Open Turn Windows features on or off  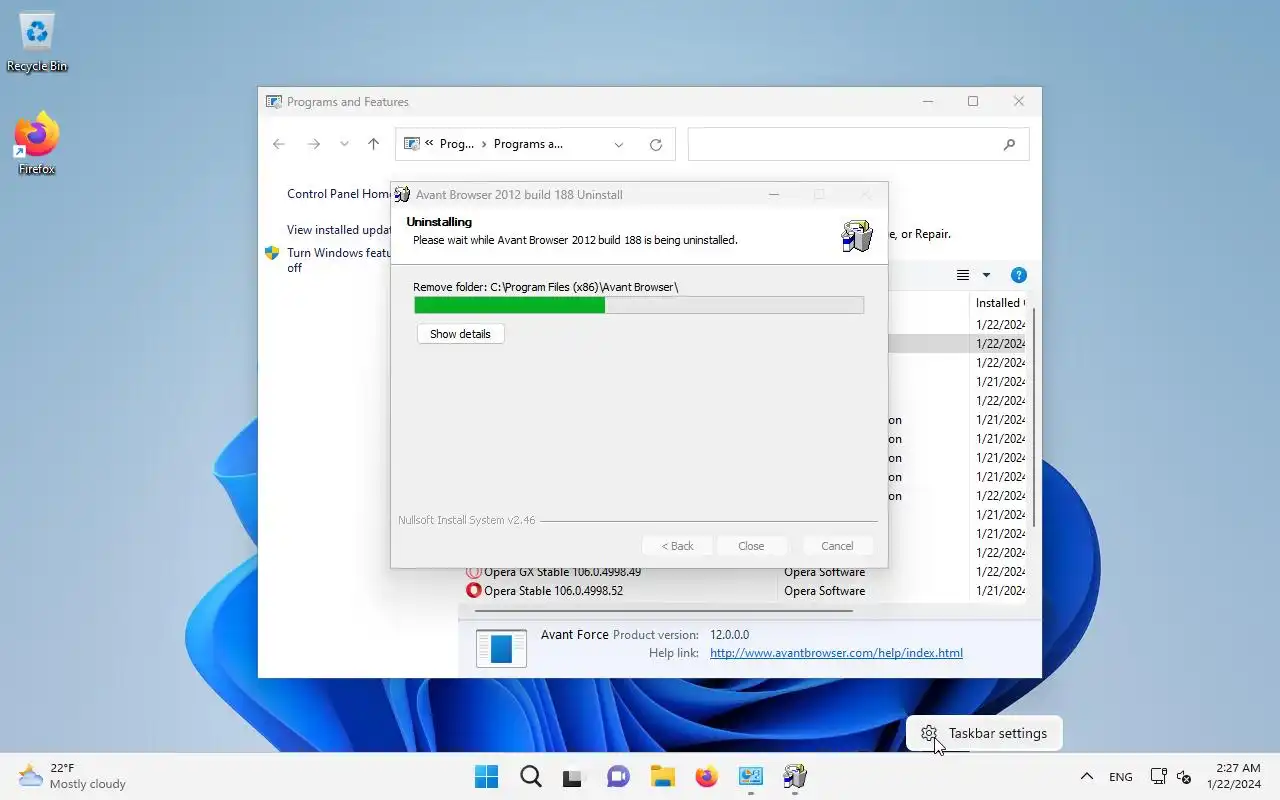338,260
